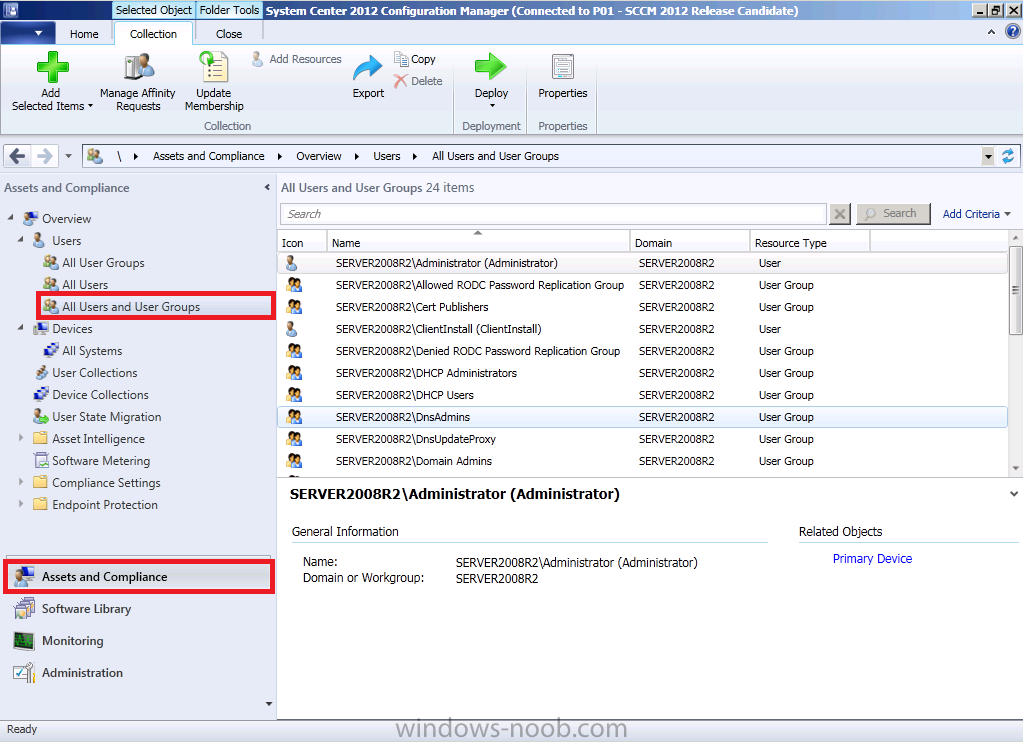Screen dimensions: 1023x743
Task: Click the Update Membership icon
Action: [x=214, y=67]
